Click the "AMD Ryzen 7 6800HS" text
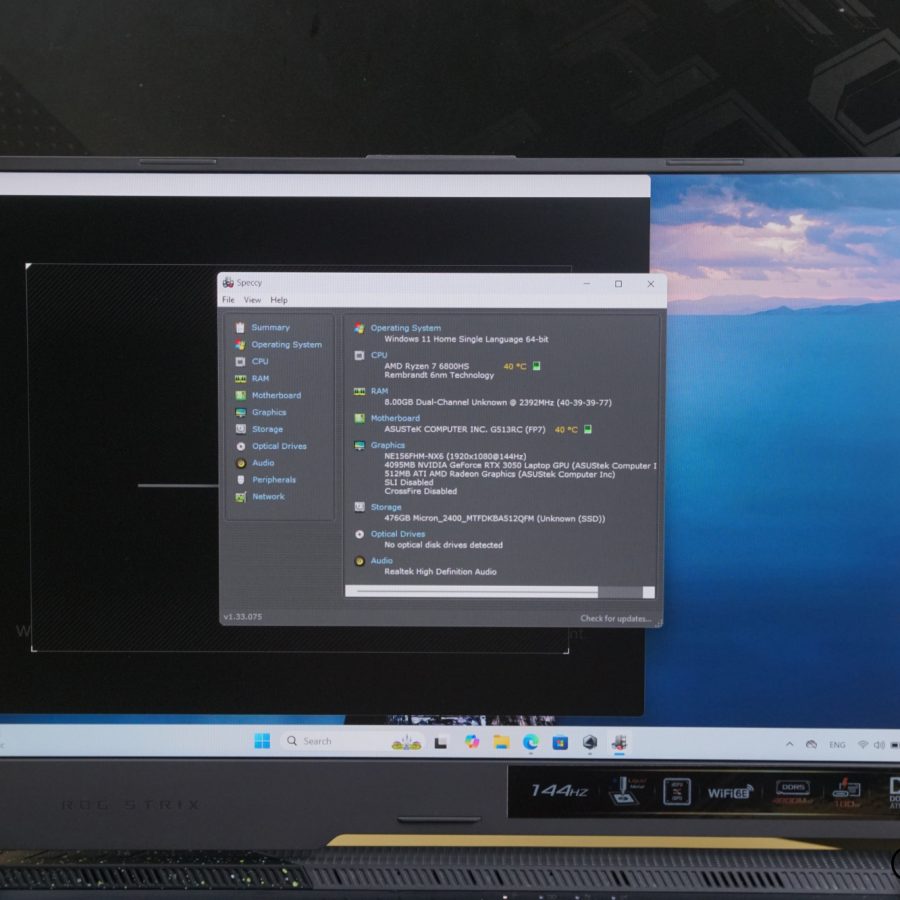 426,366
